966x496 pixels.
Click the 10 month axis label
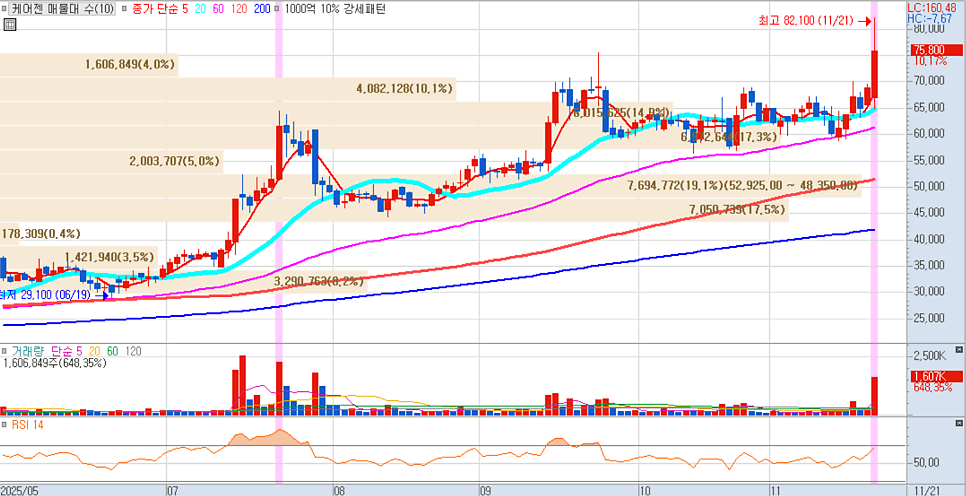645,490
